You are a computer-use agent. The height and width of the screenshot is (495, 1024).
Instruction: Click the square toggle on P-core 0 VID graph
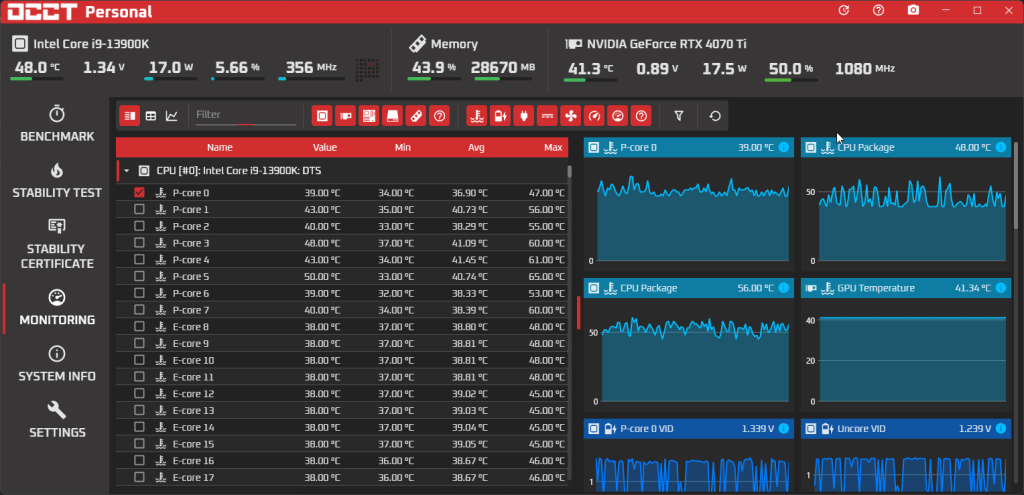(594, 429)
